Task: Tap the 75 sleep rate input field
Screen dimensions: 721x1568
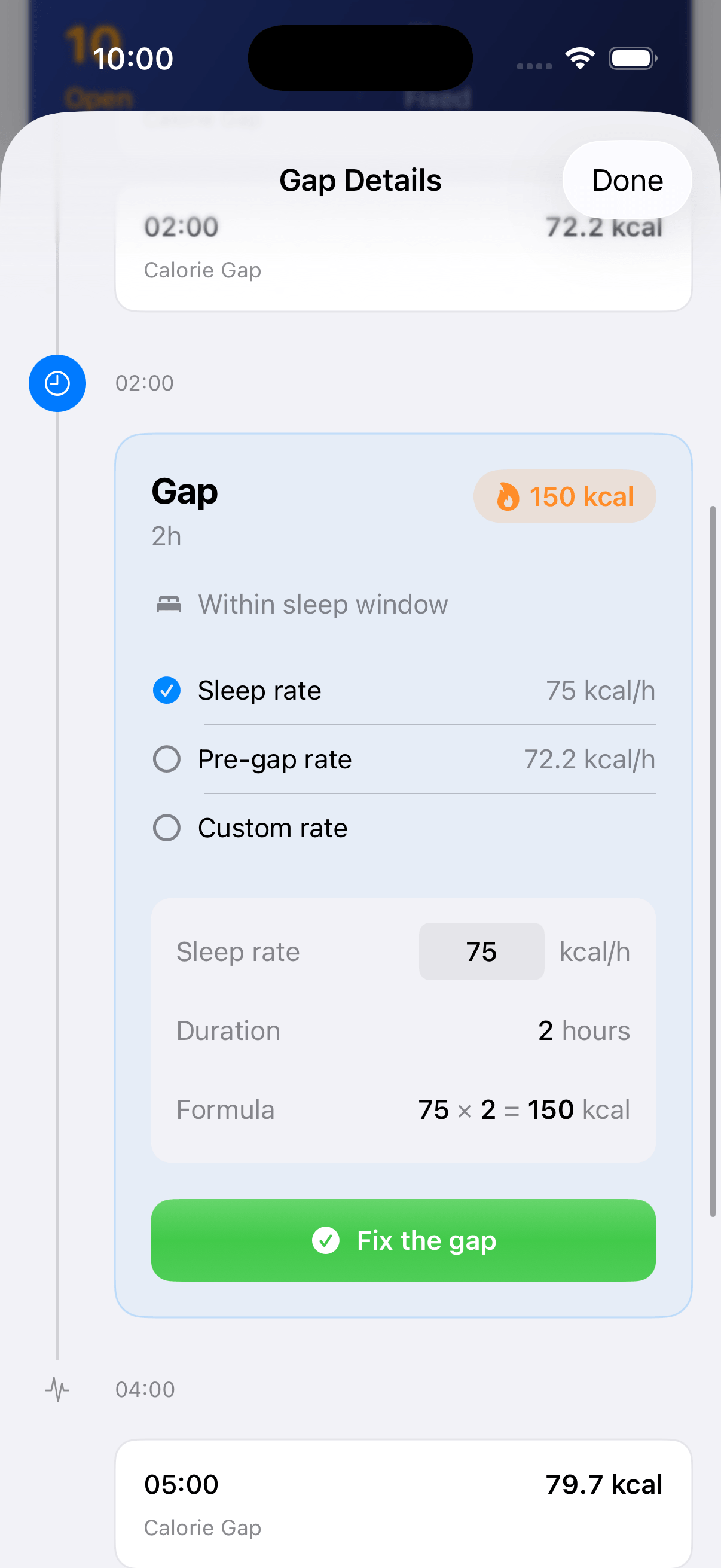Action: click(x=481, y=951)
